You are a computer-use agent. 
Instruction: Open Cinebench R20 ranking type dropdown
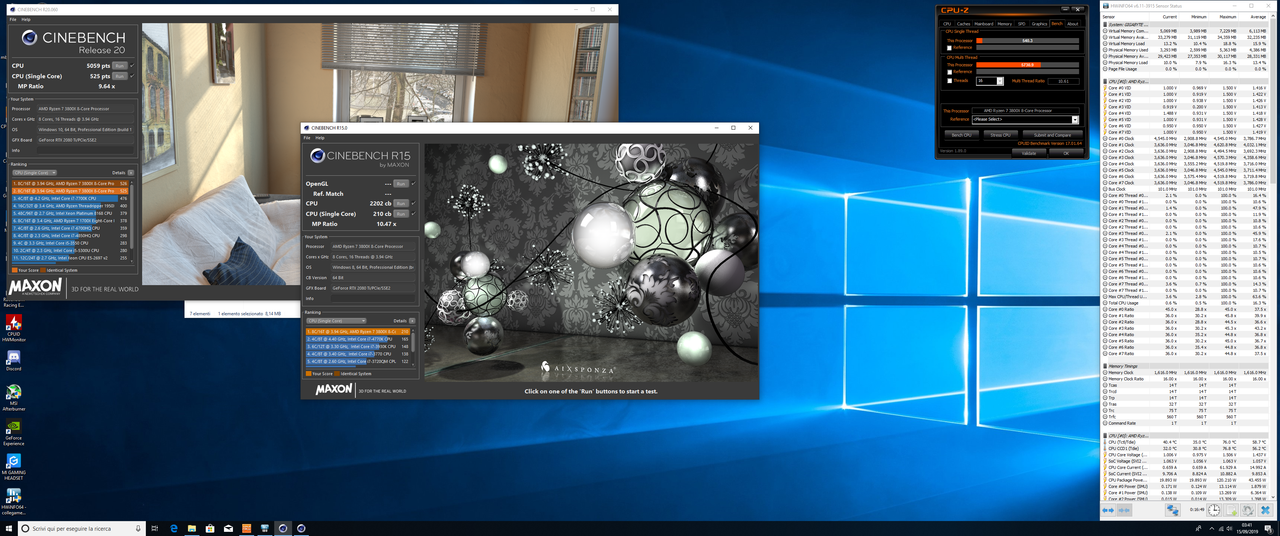tap(35, 172)
